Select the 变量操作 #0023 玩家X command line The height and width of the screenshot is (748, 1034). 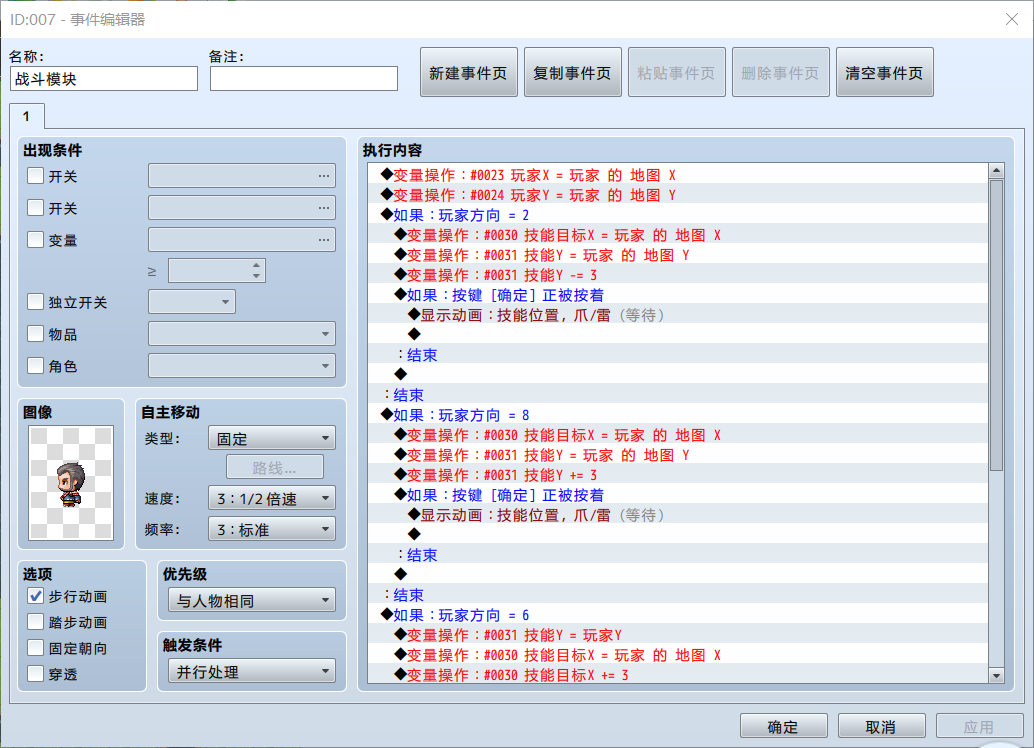(x=678, y=175)
